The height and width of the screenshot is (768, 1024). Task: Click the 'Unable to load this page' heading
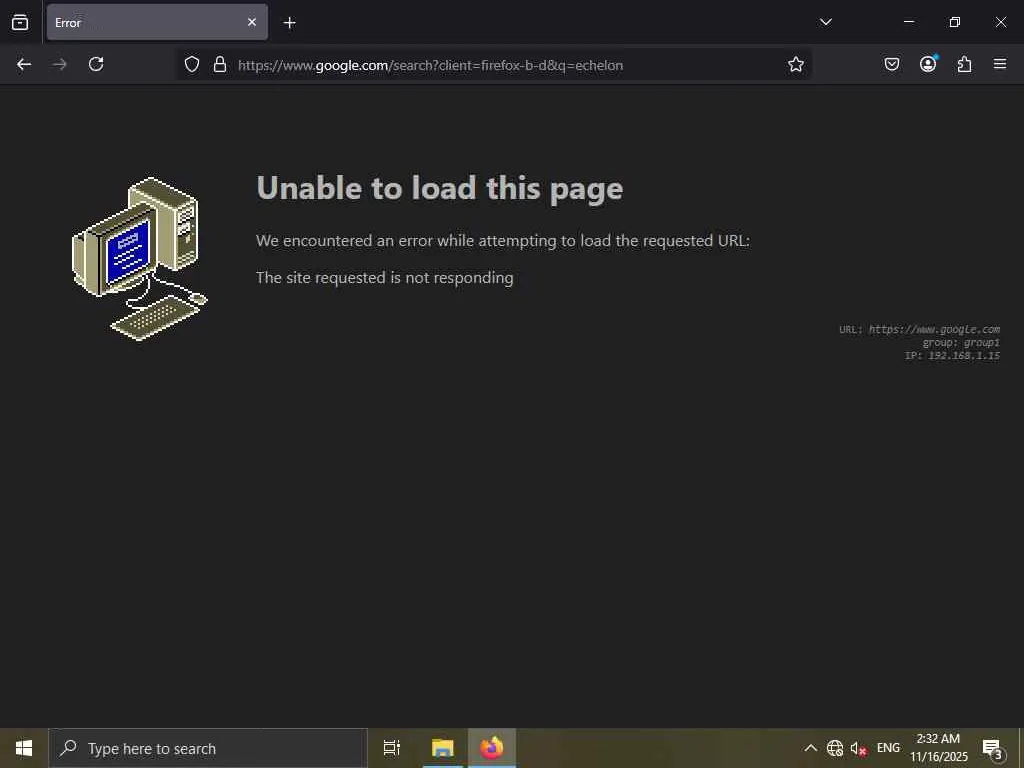click(440, 189)
